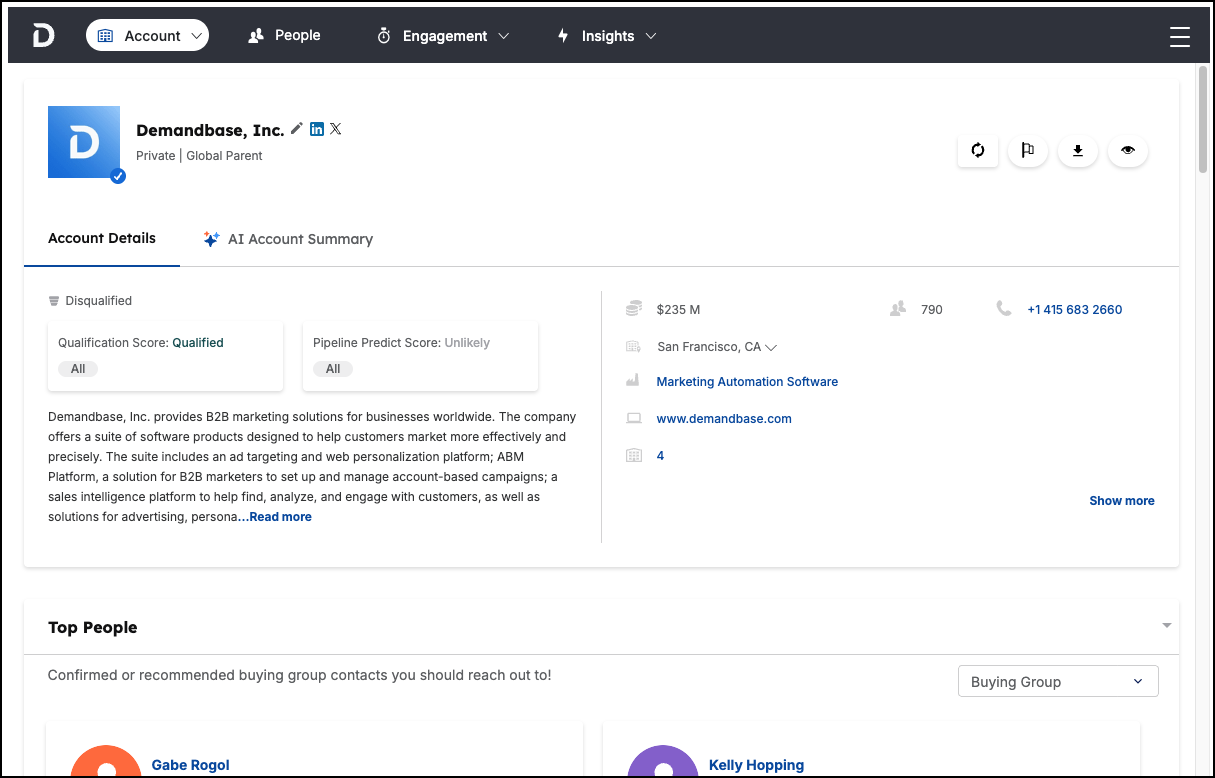Click the large Demandbase company logo

(84, 142)
